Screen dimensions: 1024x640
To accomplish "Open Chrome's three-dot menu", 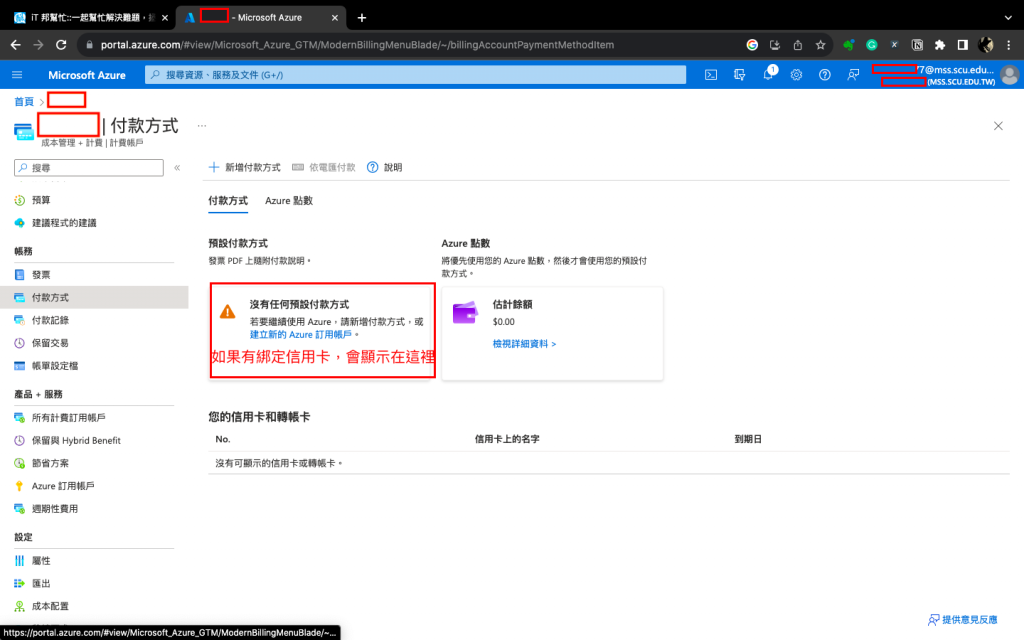I will (1009, 45).
